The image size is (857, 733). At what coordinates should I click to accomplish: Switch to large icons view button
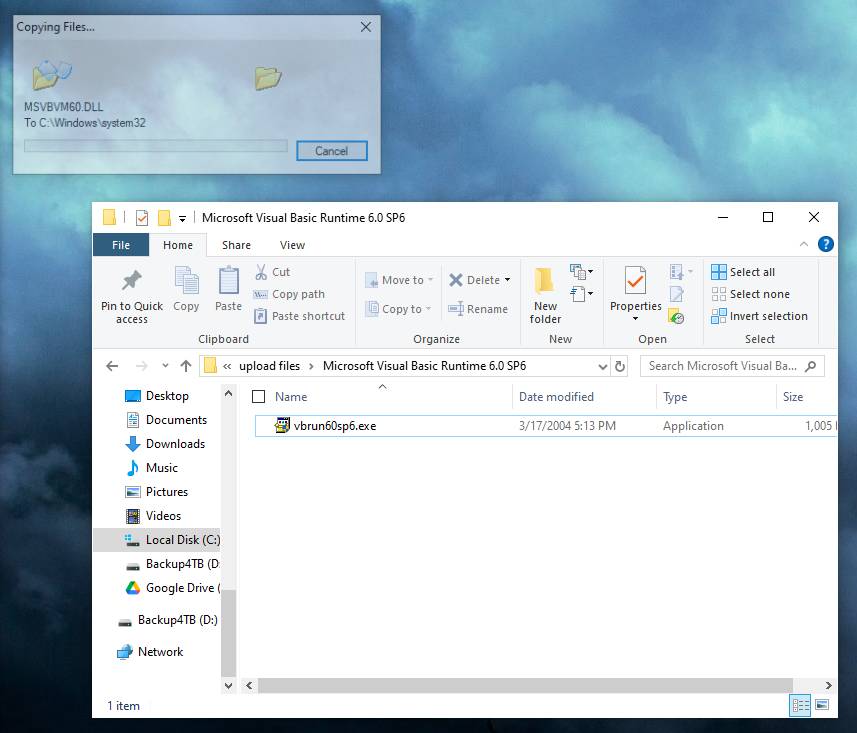click(822, 705)
